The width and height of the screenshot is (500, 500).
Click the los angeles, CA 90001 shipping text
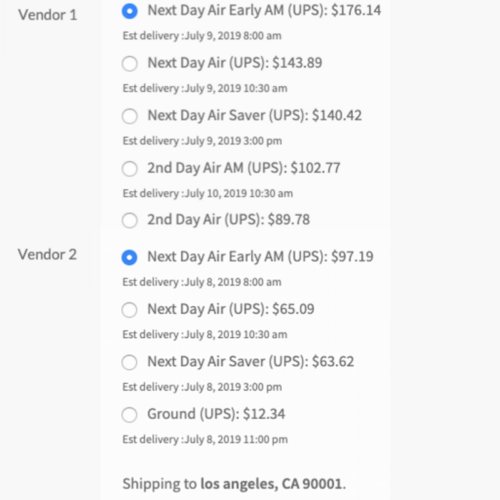[x=271, y=484]
